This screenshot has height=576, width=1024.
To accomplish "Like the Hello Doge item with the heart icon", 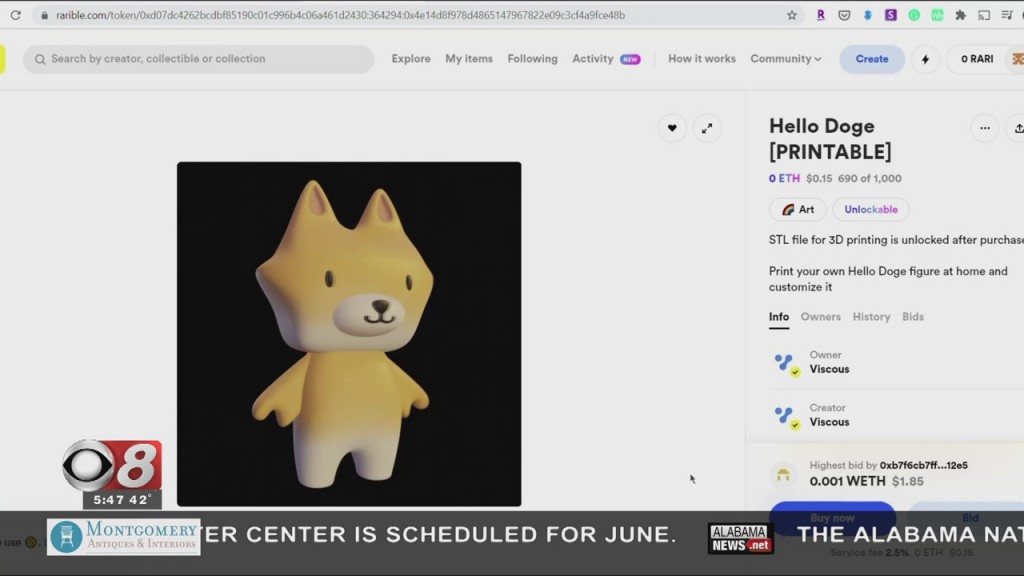I will coord(672,128).
